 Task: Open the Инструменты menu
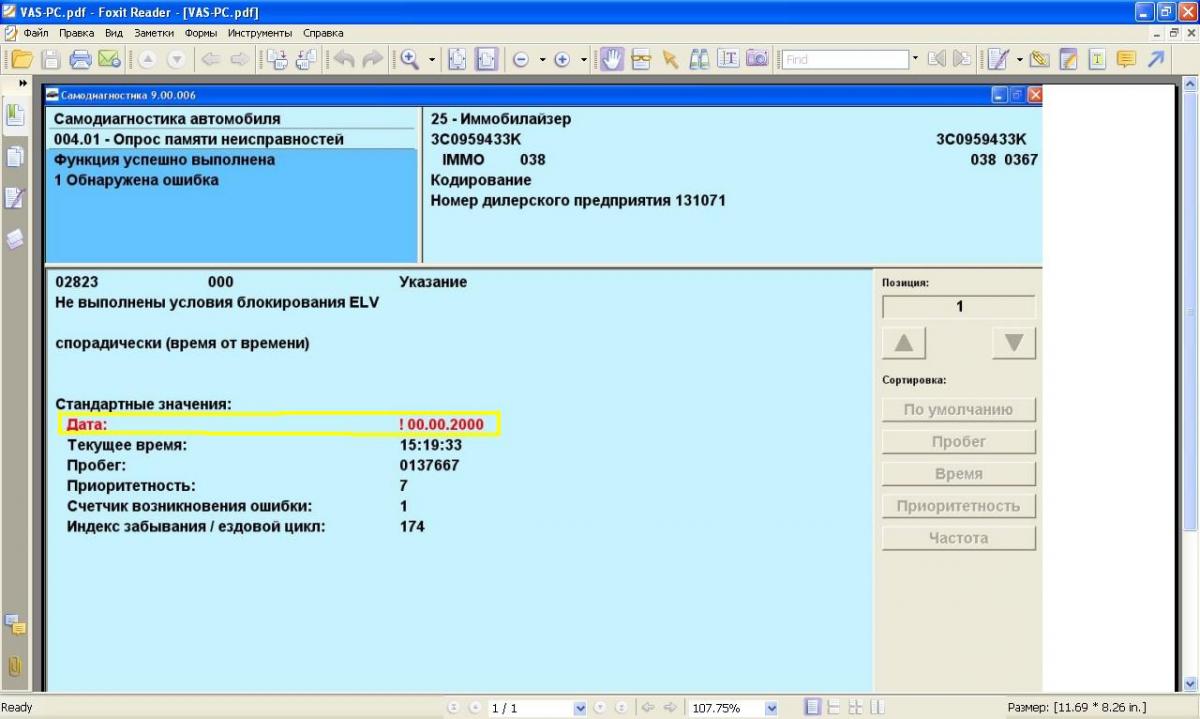pyautogui.click(x=260, y=33)
